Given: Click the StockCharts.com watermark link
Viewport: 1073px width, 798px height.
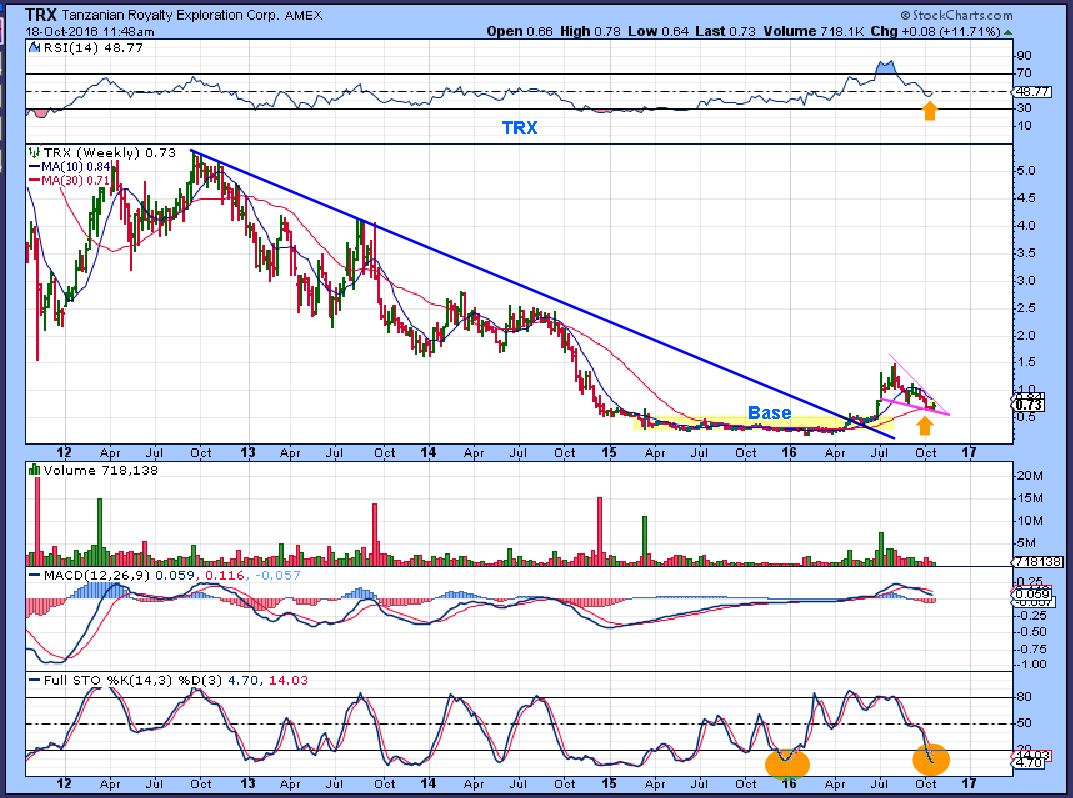Looking at the screenshot, I should pos(956,15).
